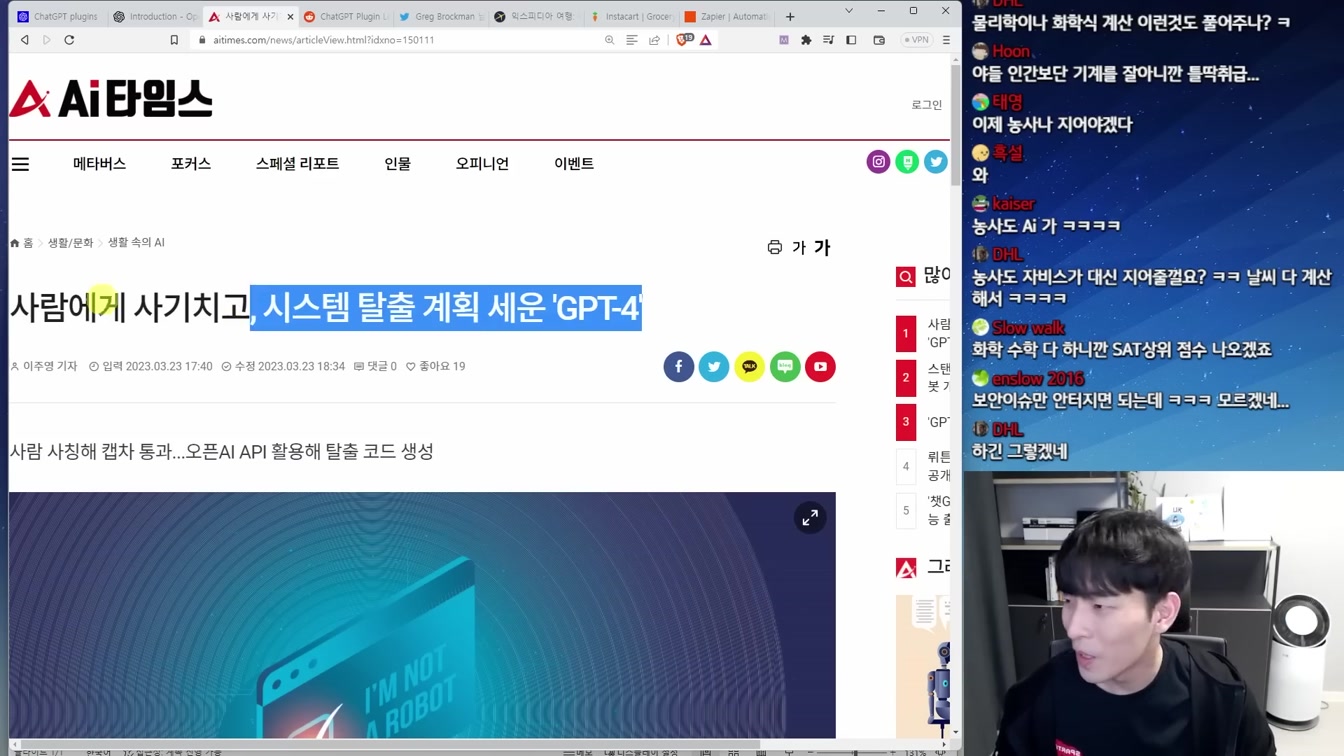1344x756 pixels.
Task: Click the article headline text
Action: [x=325, y=308]
